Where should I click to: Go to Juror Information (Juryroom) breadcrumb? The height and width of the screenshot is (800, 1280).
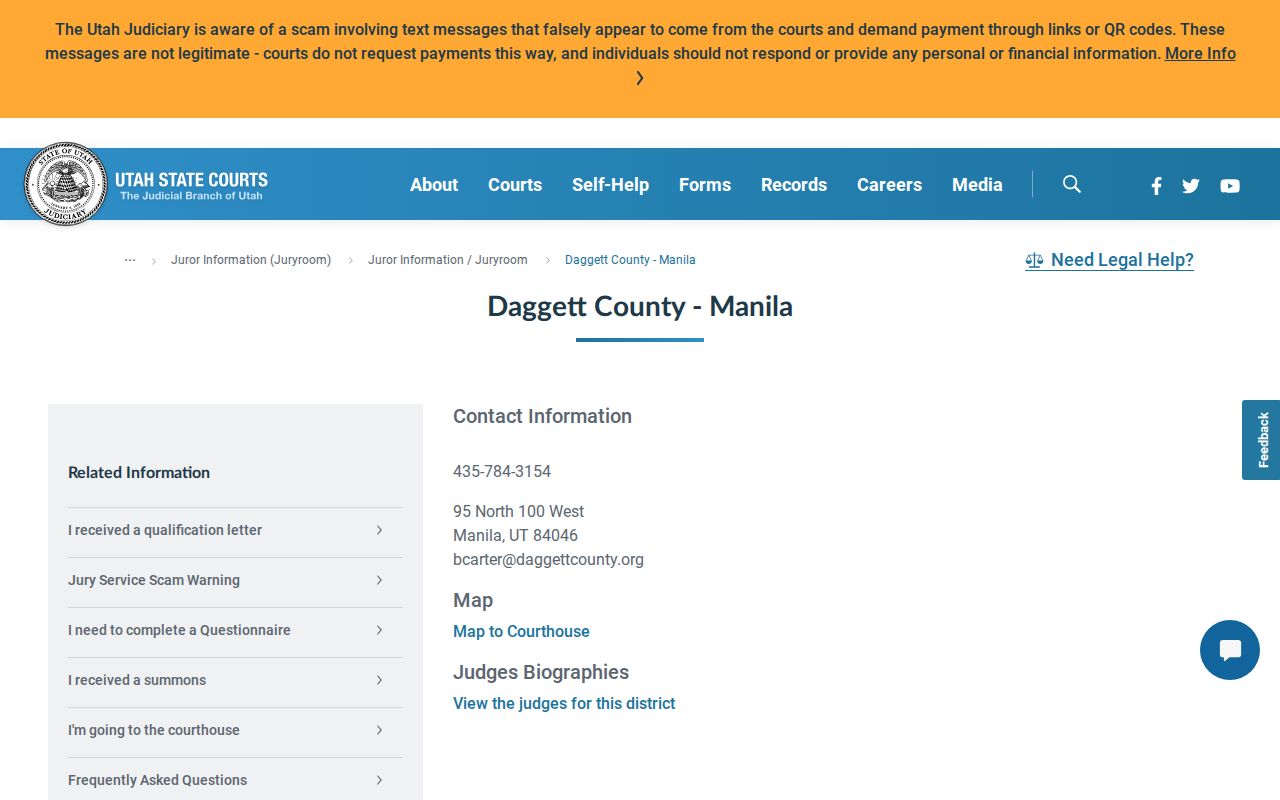(x=251, y=260)
